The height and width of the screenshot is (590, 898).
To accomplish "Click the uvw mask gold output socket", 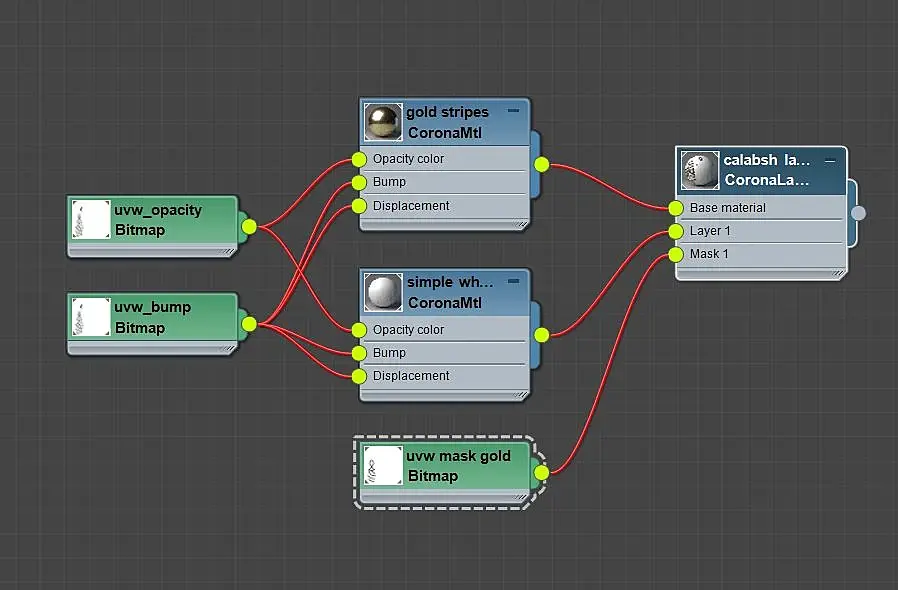I will (541, 473).
